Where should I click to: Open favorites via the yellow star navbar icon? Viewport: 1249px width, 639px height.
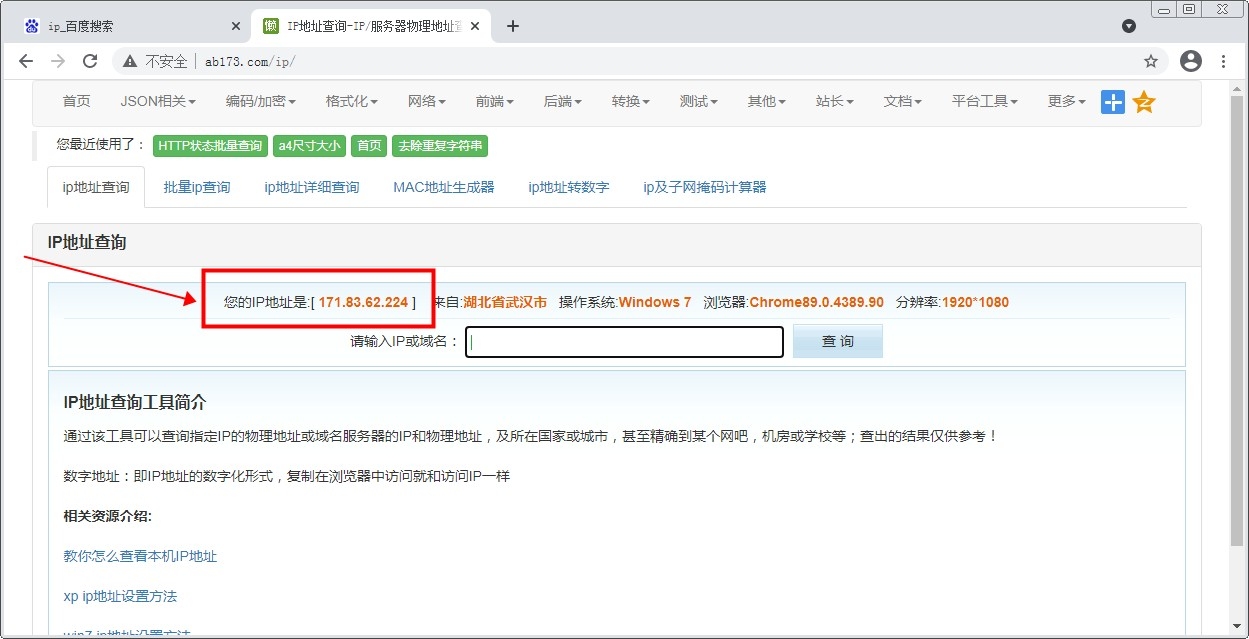click(x=1143, y=101)
